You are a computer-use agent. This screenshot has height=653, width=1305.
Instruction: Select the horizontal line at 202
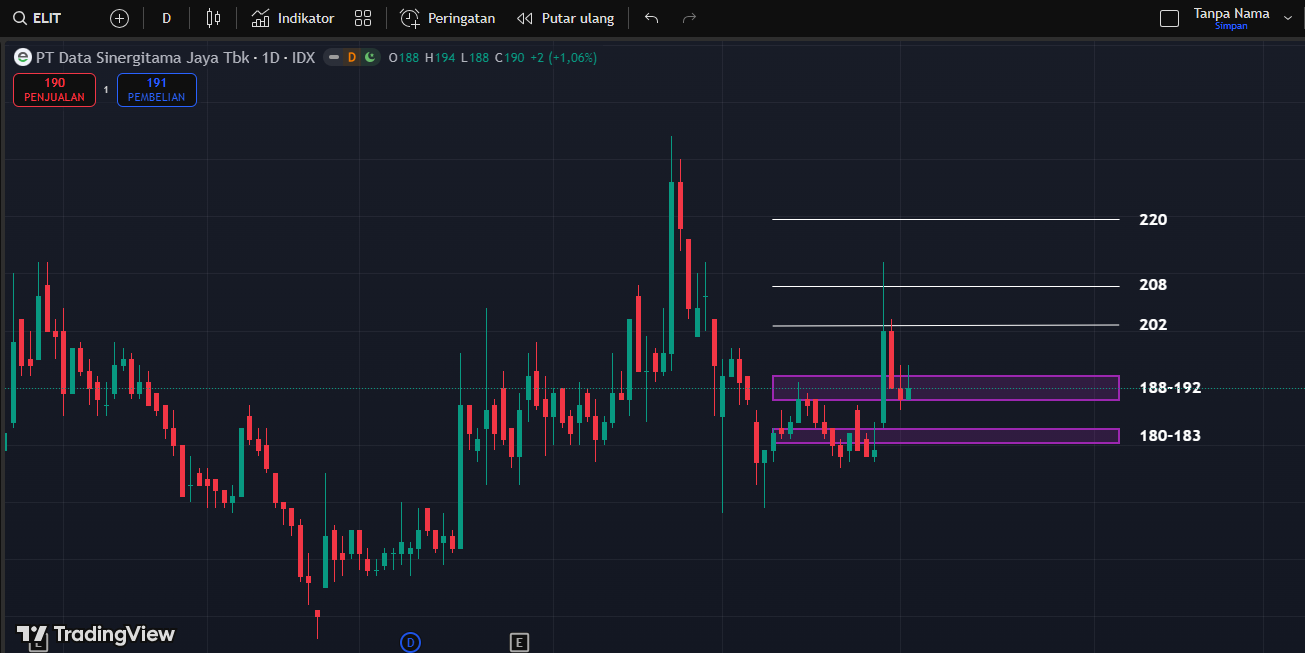(x=945, y=326)
